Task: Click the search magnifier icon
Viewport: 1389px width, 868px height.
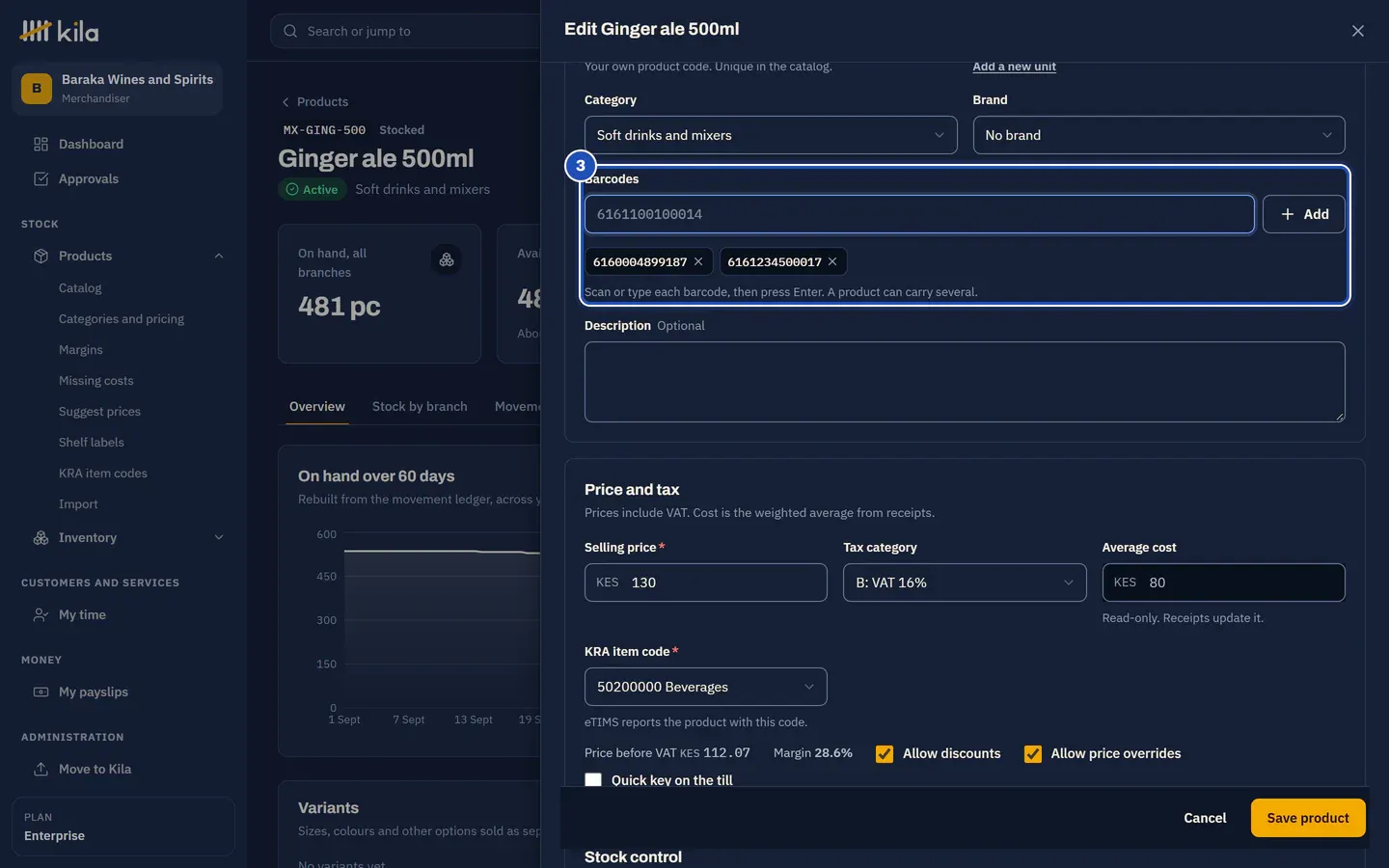Action: click(x=290, y=31)
